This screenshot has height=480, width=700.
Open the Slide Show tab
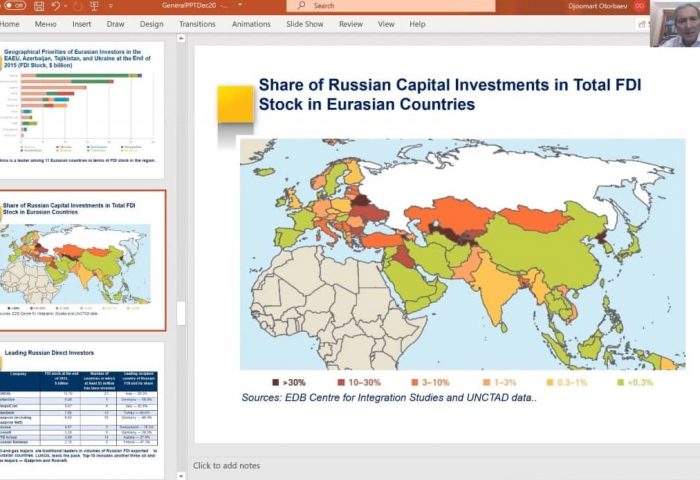304,24
